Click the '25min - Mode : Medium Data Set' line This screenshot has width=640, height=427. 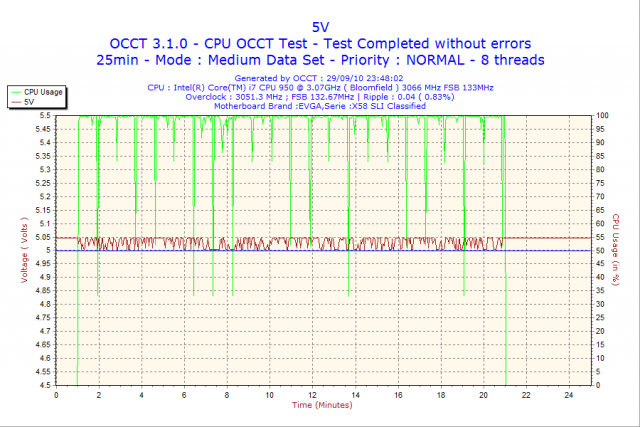tap(320, 60)
